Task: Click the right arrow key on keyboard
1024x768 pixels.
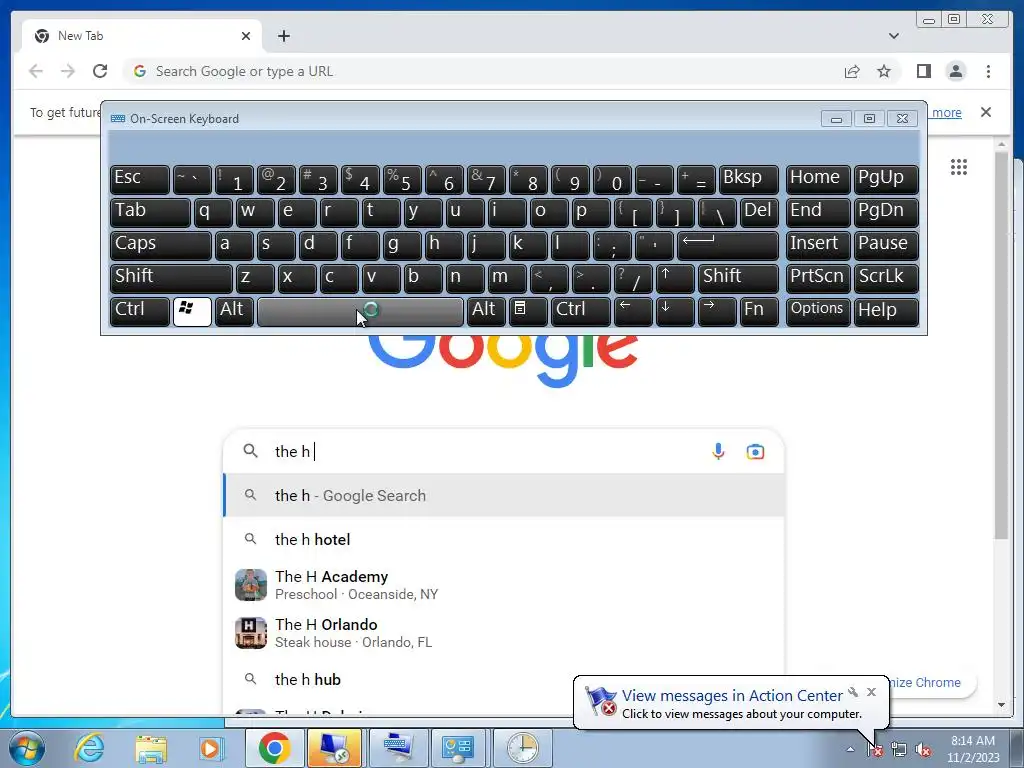Action: (717, 311)
